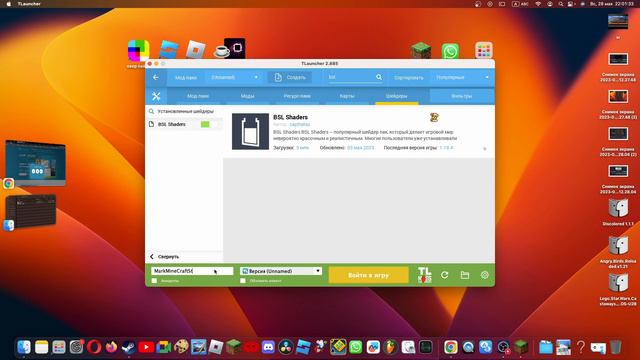Image resolution: width=640 pixels, height=360 pixels.
Task: Click the yellow Войти в игру button
Action: coord(369,275)
